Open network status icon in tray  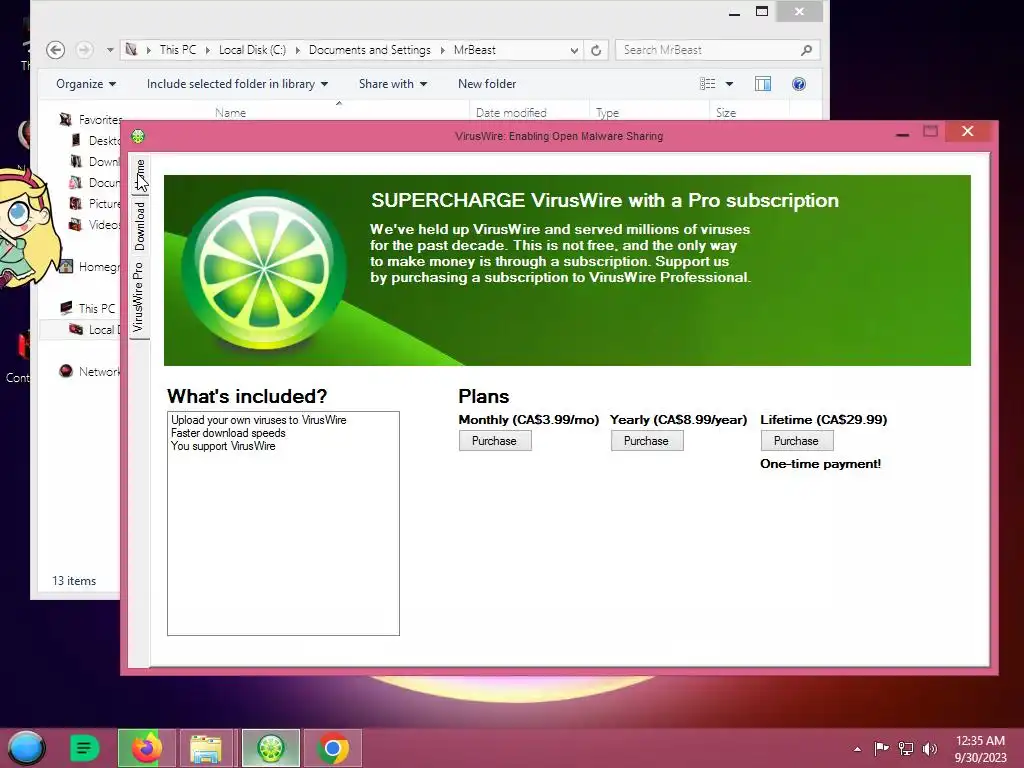(x=906, y=748)
